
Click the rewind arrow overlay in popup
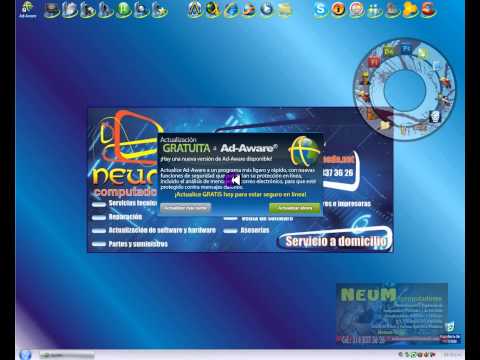(233, 180)
